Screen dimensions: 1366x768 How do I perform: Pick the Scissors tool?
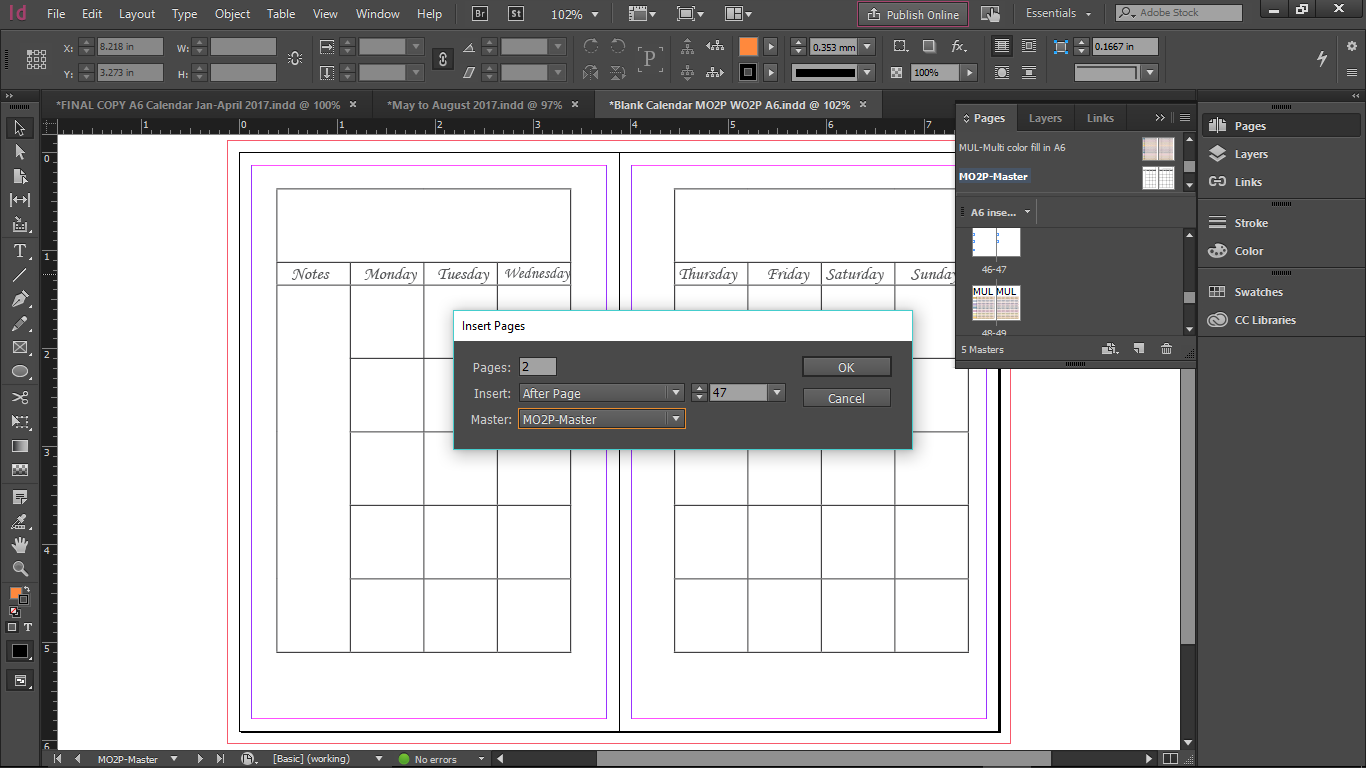click(19, 397)
